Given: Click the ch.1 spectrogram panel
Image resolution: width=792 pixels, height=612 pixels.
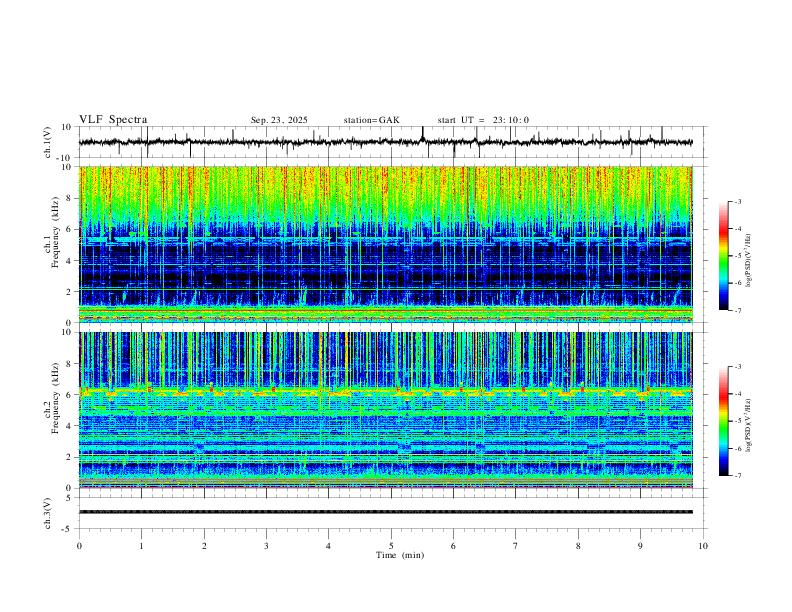Looking at the screenshot, I should coord(385,244).
